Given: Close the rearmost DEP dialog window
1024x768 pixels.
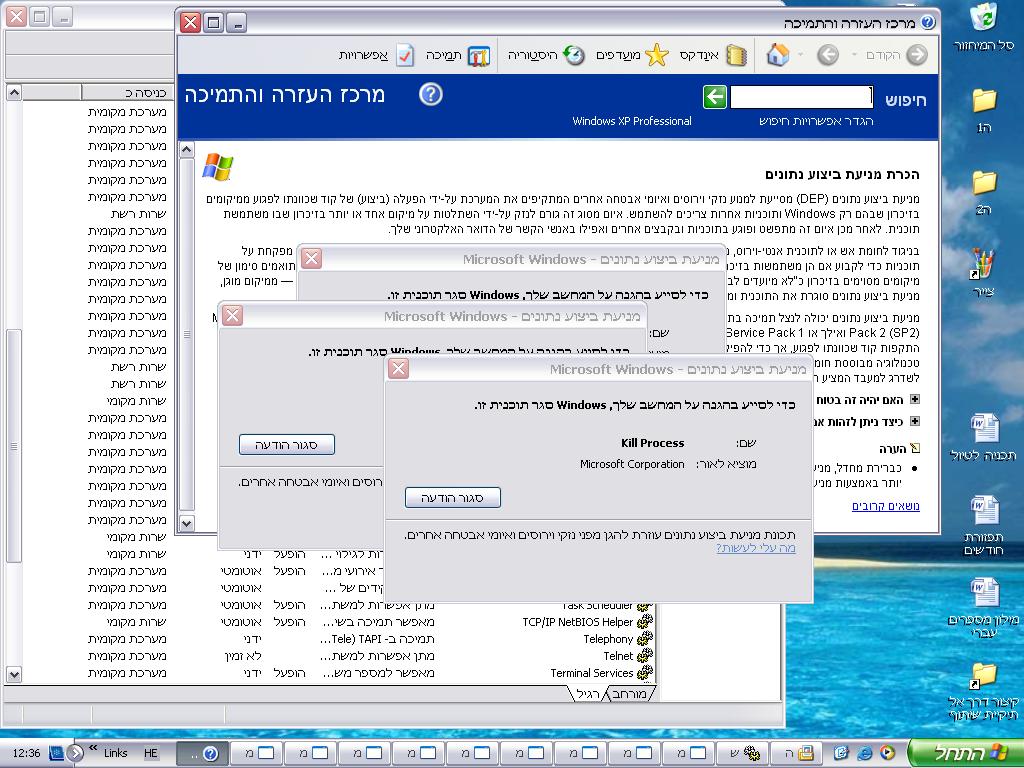Looking at the screenshot, I should pyautogui.click(x=312, y=259).
